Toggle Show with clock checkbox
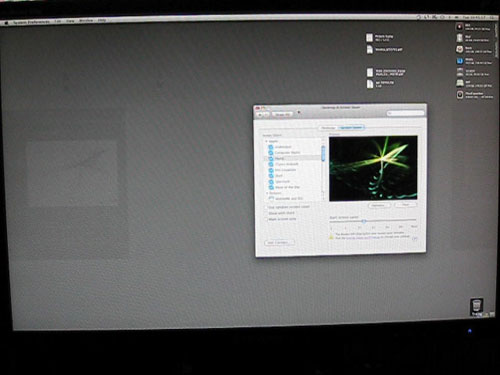 coord(266,213)
